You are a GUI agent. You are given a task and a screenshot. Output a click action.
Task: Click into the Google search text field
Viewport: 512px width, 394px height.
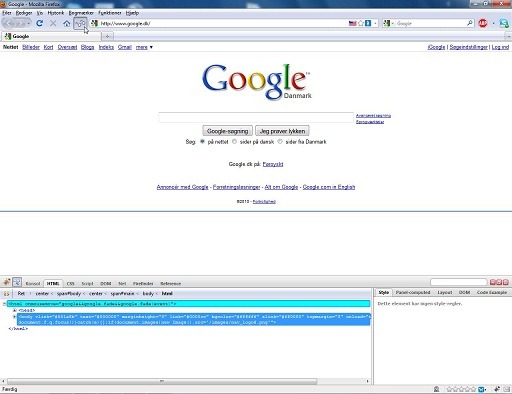point(256,118)
